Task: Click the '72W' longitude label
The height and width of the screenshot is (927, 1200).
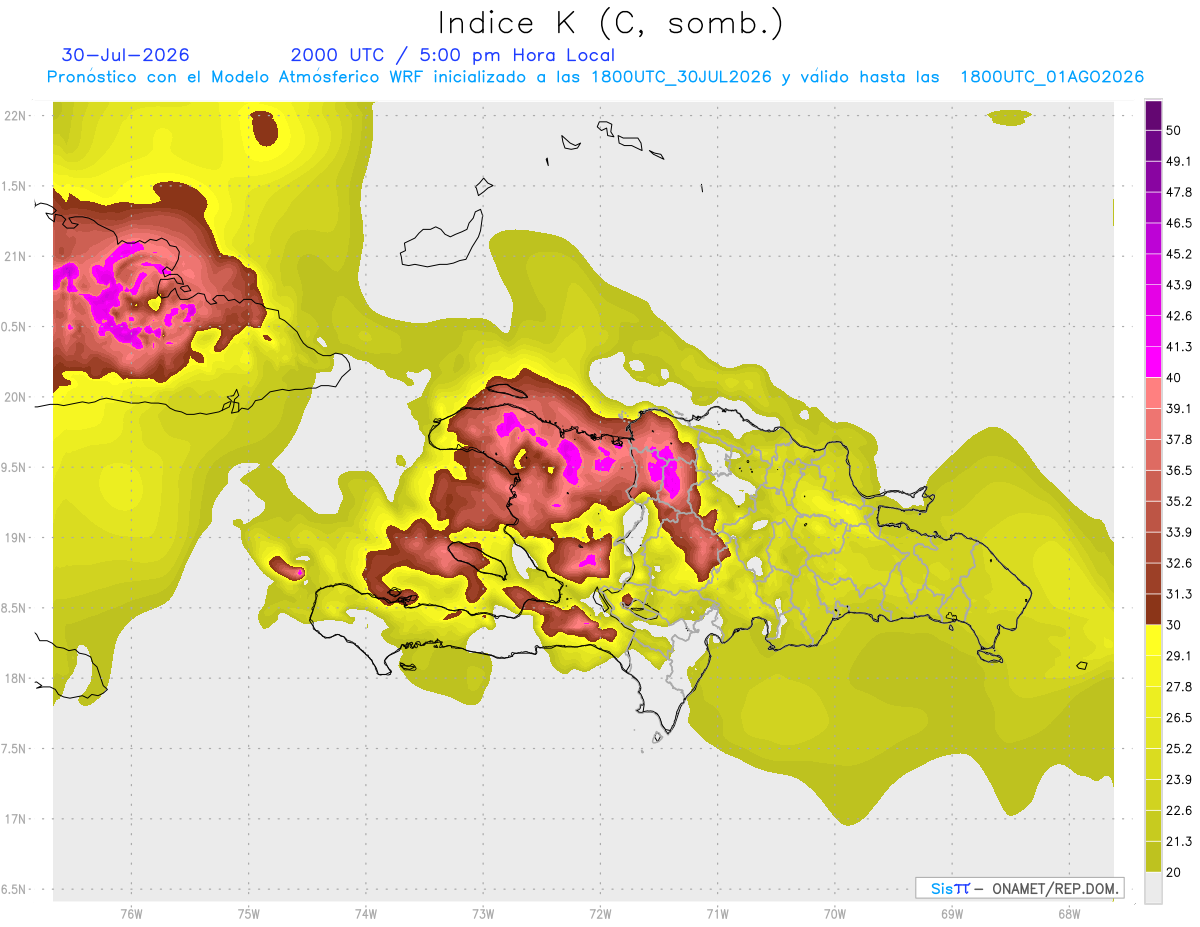Action: click(x=600, y=914)
